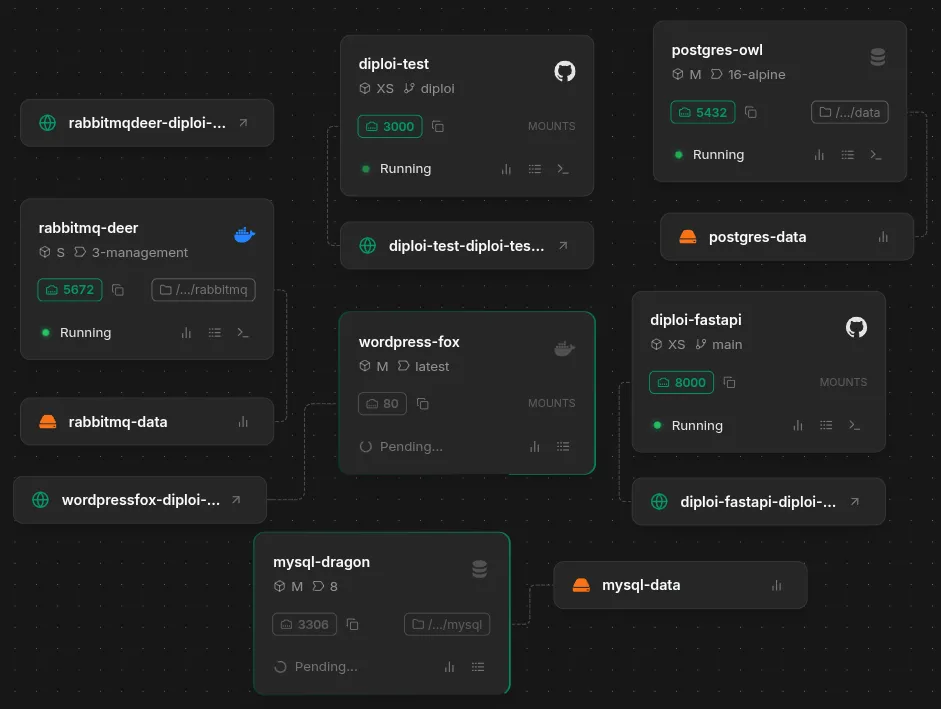Click the database icon on postgres-owl
The image size is (941, 709).
pyautogui.click(x=877, y=57)
